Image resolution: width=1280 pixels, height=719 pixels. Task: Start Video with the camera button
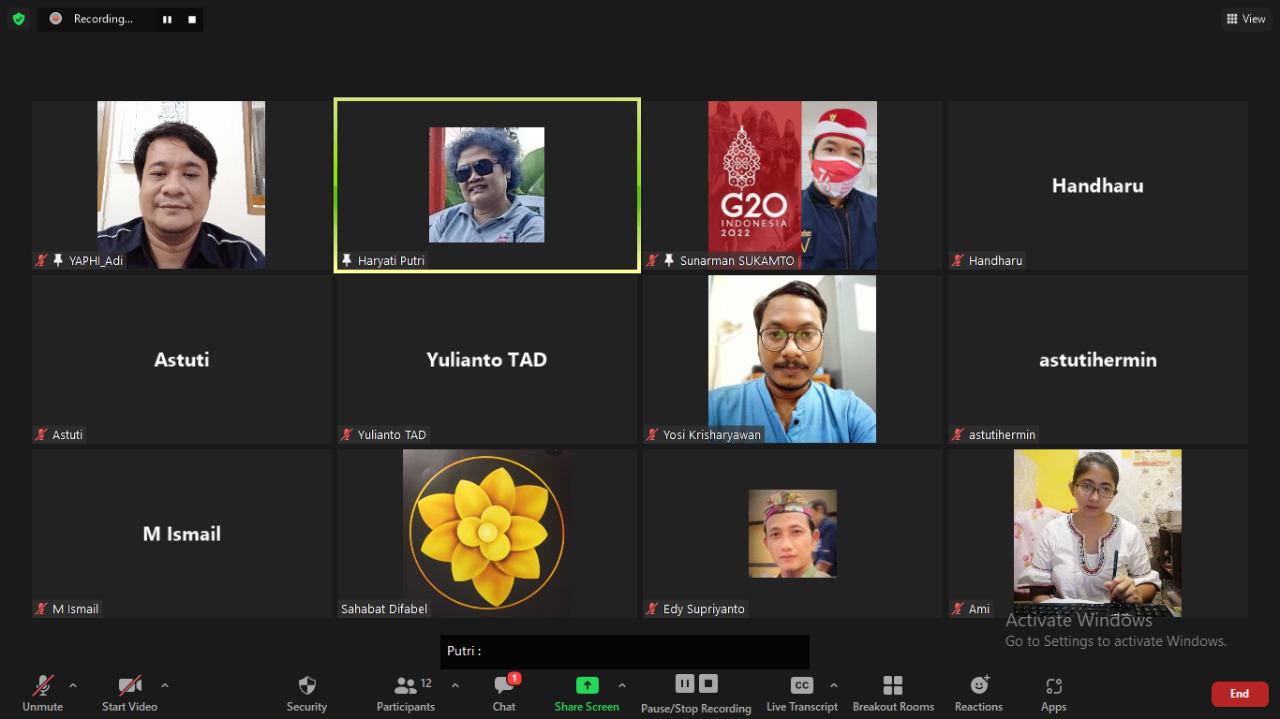(130, 693)
